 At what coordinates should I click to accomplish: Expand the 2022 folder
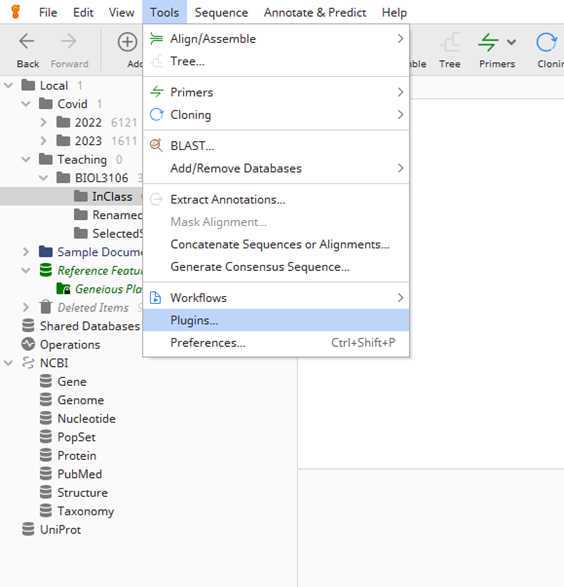(x=43, y=122)
